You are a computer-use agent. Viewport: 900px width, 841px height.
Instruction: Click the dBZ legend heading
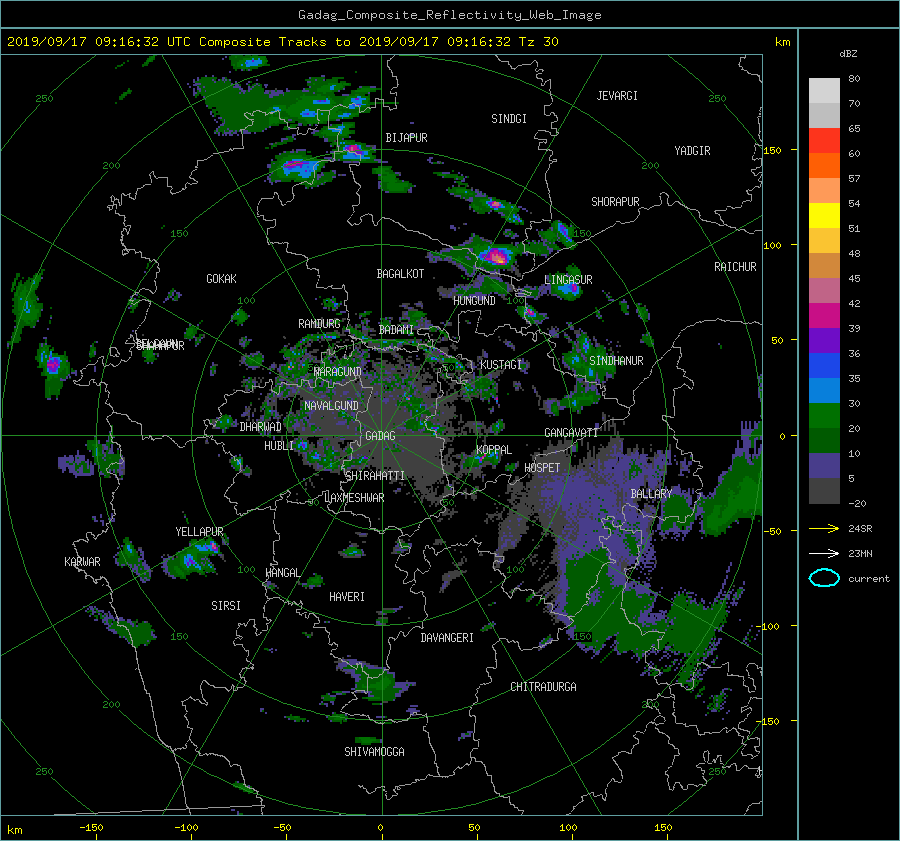tap(848, 53)
